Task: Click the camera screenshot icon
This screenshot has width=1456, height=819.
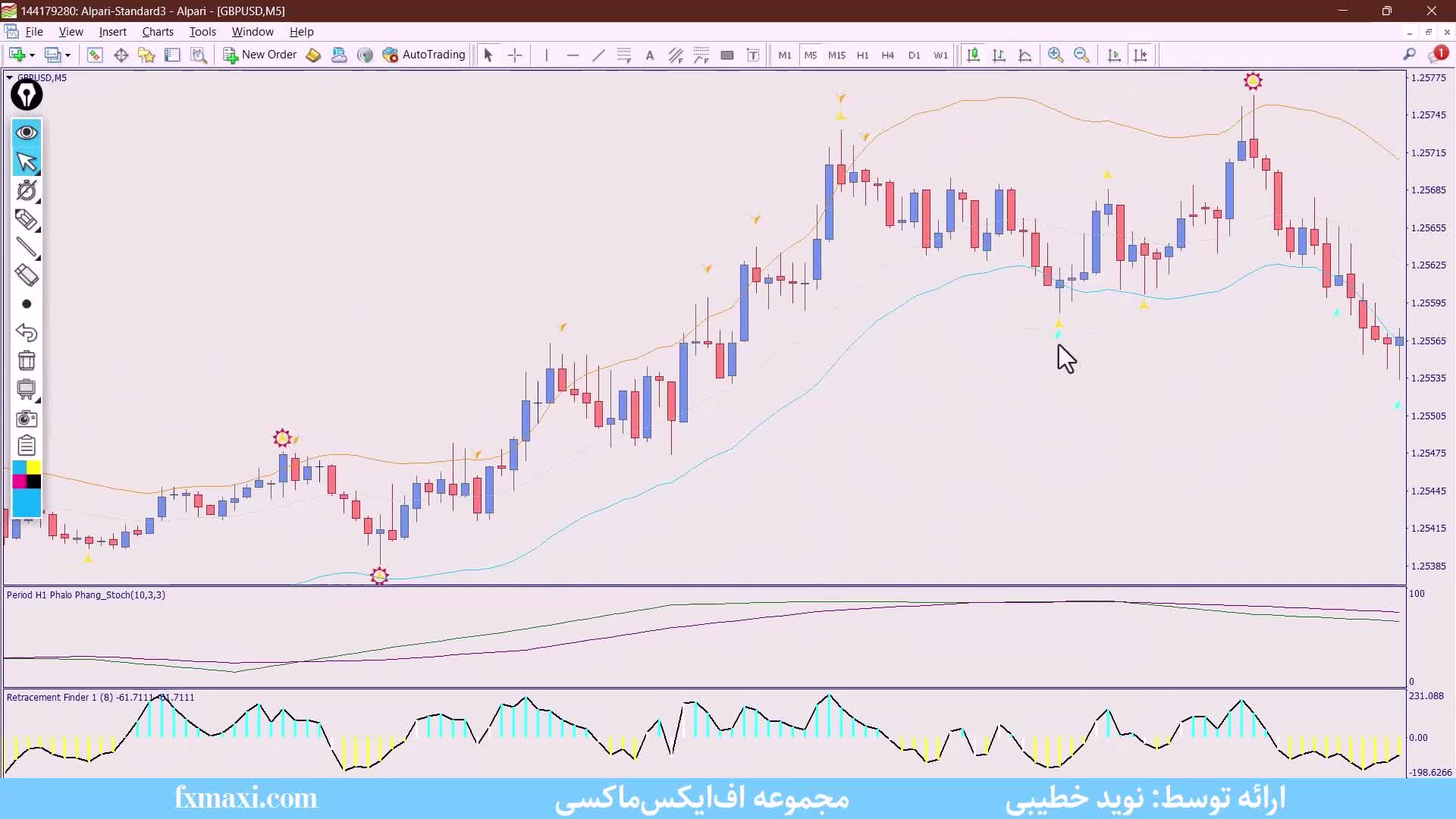Action: click(x=27, y=419)
